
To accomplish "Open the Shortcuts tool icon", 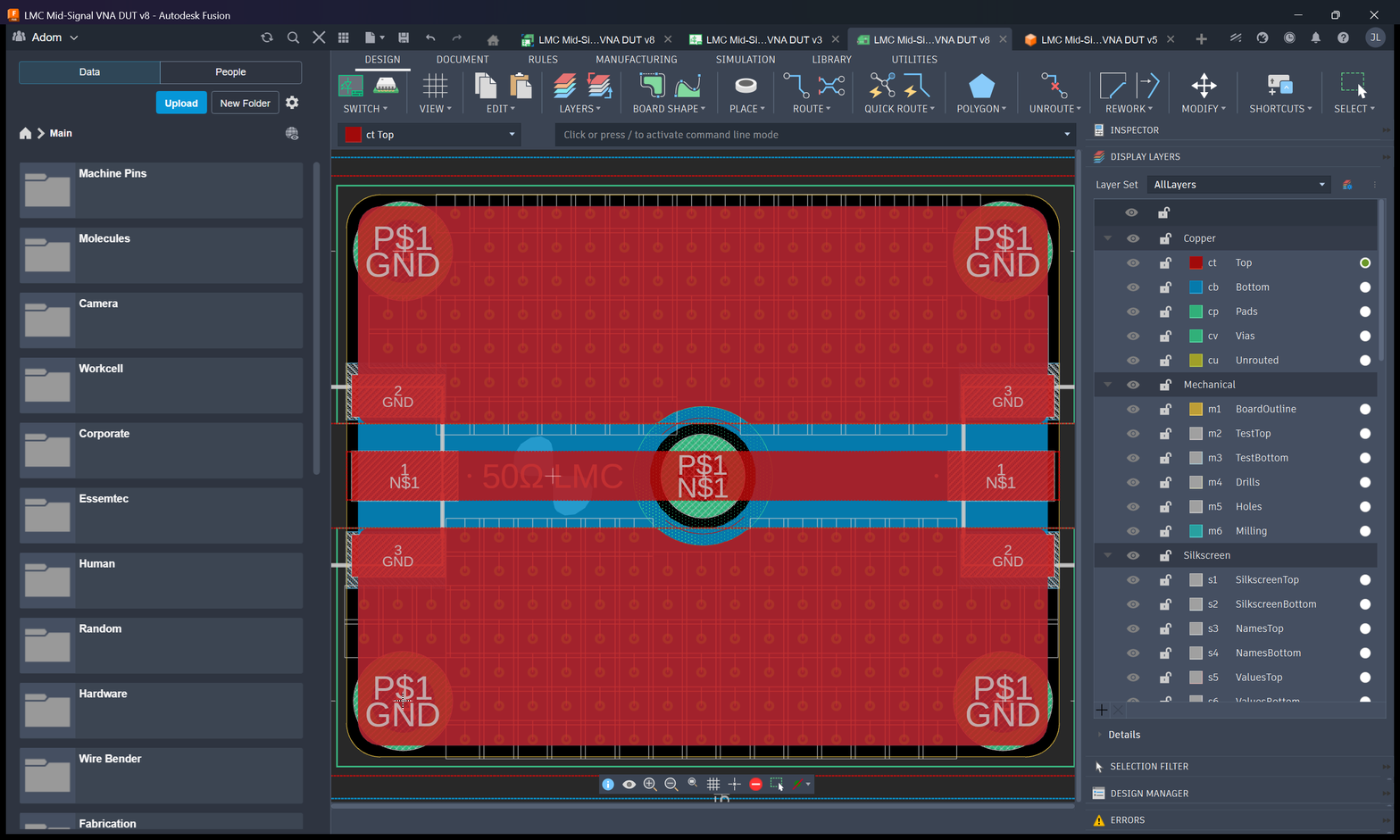I will [1279, 87].
